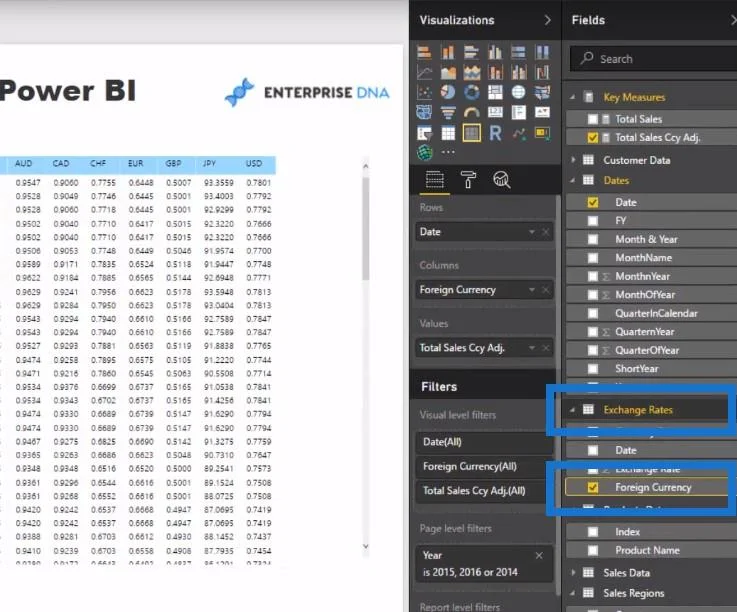Viewport: 737px width, 612px height.
Task: Select the Treemap visual
Action: pyautogui.click(x=495, y=92)
